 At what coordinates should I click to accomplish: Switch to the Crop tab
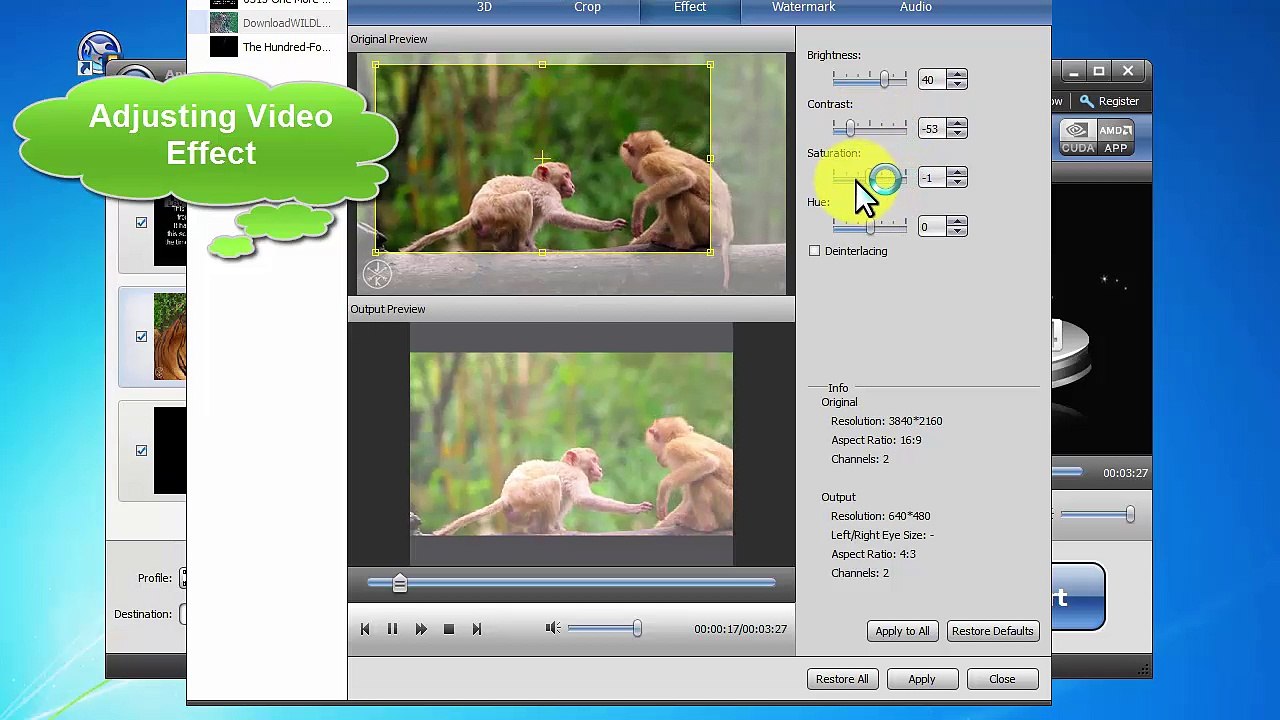point(587,8)
